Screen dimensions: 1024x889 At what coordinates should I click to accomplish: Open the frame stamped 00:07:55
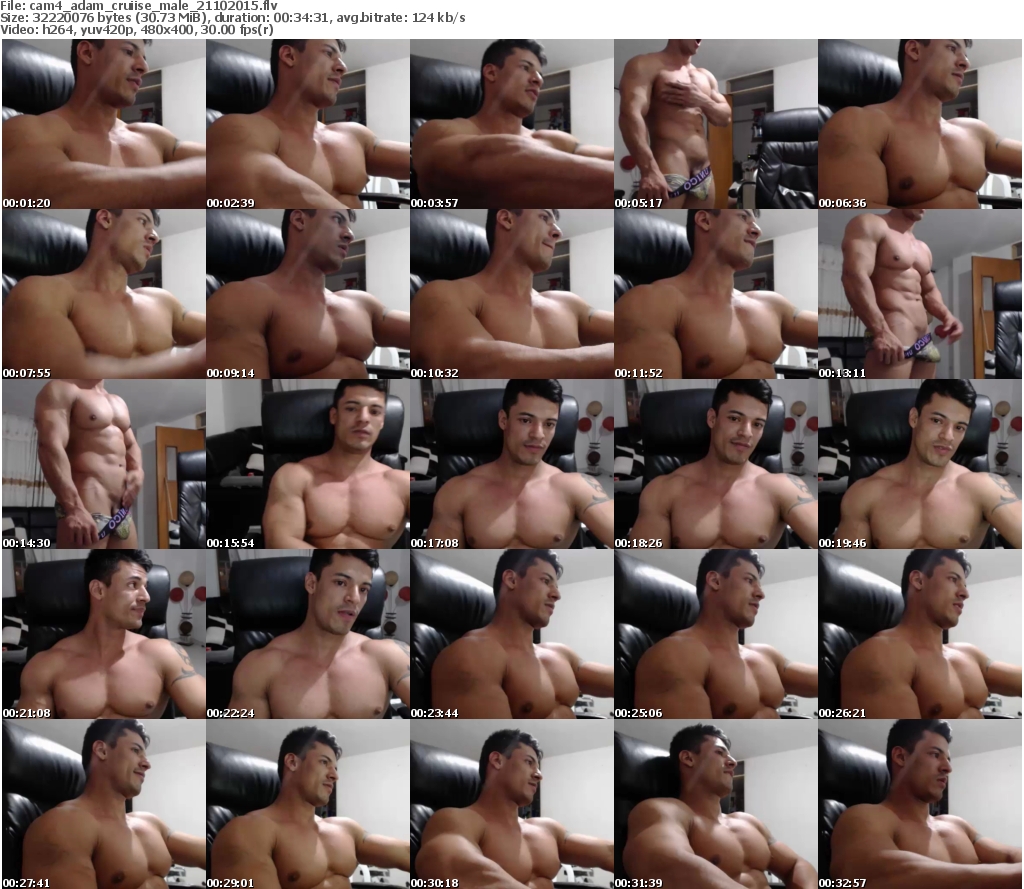click(104, 294)
